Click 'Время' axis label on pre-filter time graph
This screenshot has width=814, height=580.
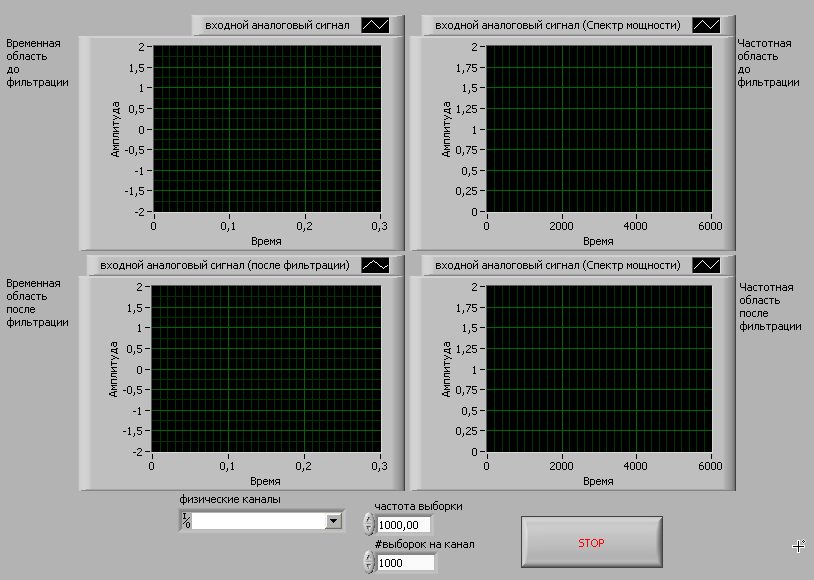(266, 241)
